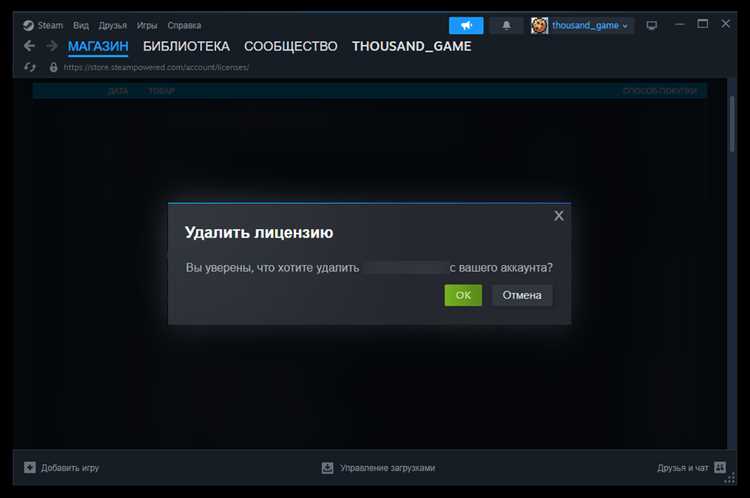The image size is (750, 498).
Task: Click the Steam logo menu
Action: pyautogui.click(x=43, y=25)
